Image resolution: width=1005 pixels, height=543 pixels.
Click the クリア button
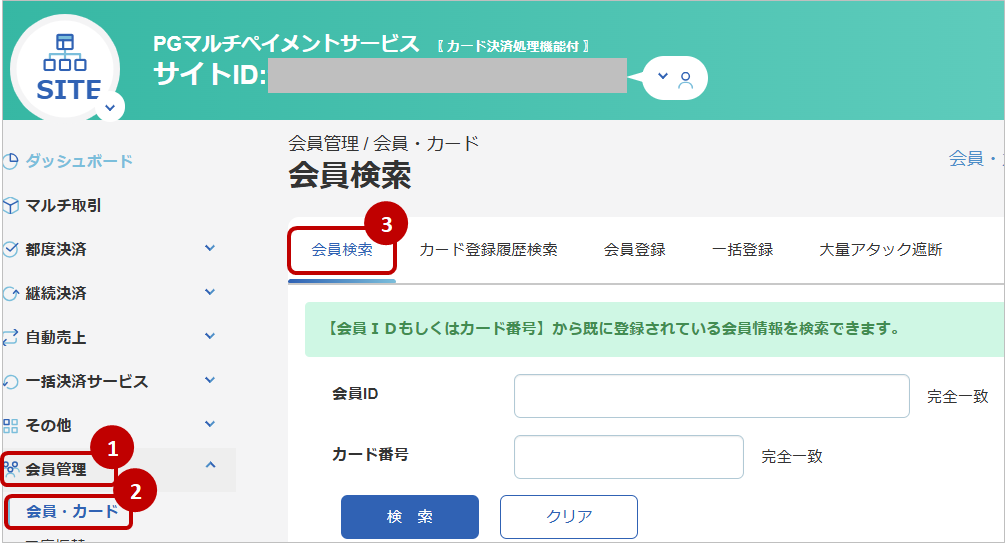(569, 517)
